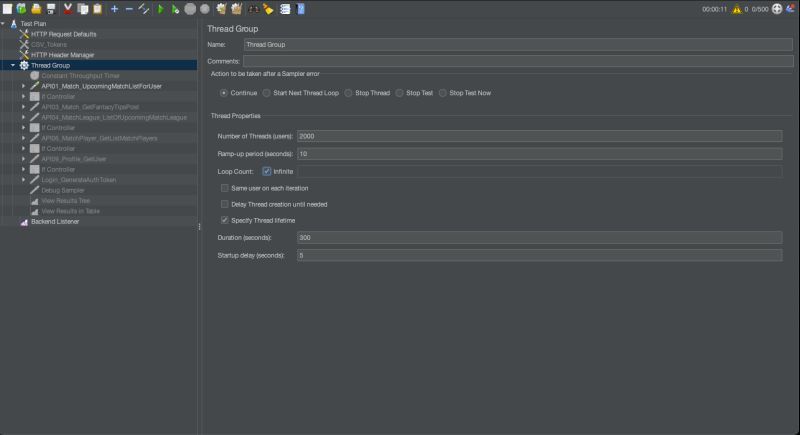Click the threads status icon beside 0/500
The height and width of the screenshot is (435, 800).
pyautogui.click(x=777, y=9)
